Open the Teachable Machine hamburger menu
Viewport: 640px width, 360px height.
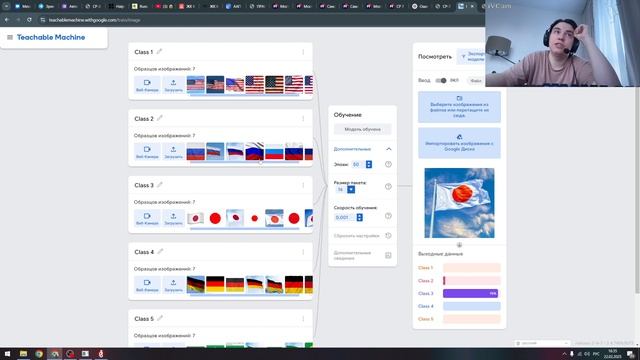pyautogui.click(x=10, y=37)
